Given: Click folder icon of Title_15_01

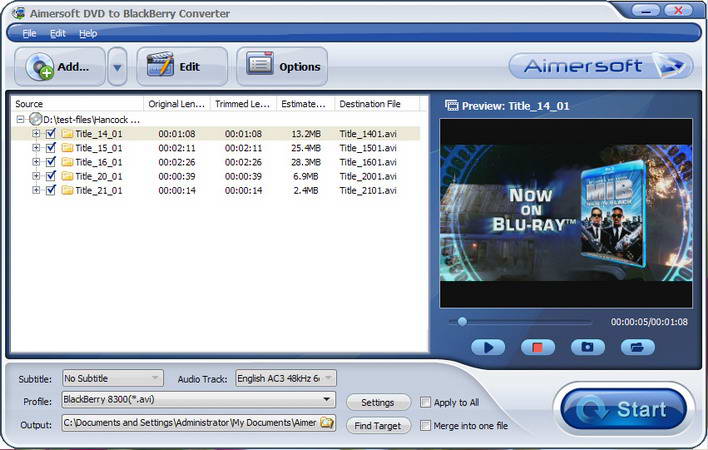Looking at the screenshot, I should (67, 148).
